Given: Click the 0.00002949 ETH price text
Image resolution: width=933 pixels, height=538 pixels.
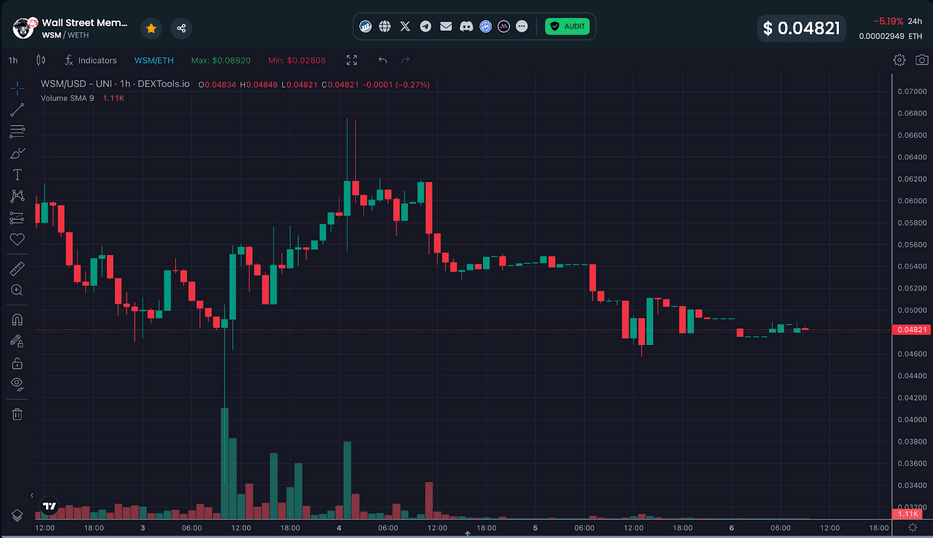Looking at the screenshot, I should 890,36.
